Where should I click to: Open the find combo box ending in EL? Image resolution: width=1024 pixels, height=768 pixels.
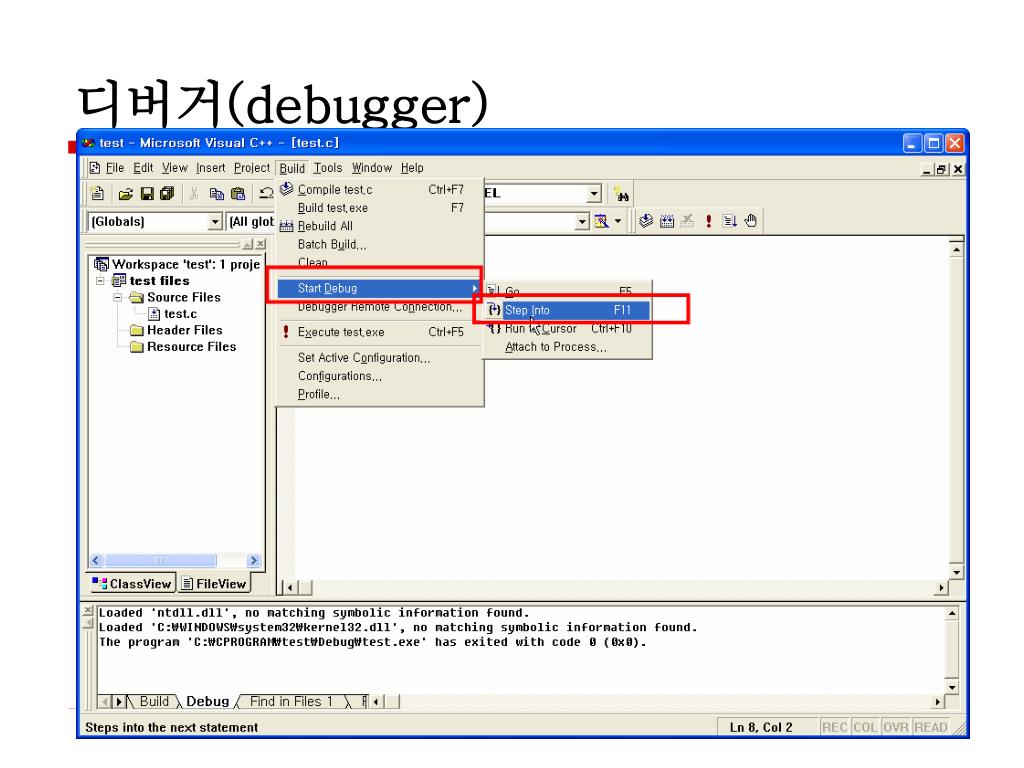pyautogui.click(x=542, y=194)
